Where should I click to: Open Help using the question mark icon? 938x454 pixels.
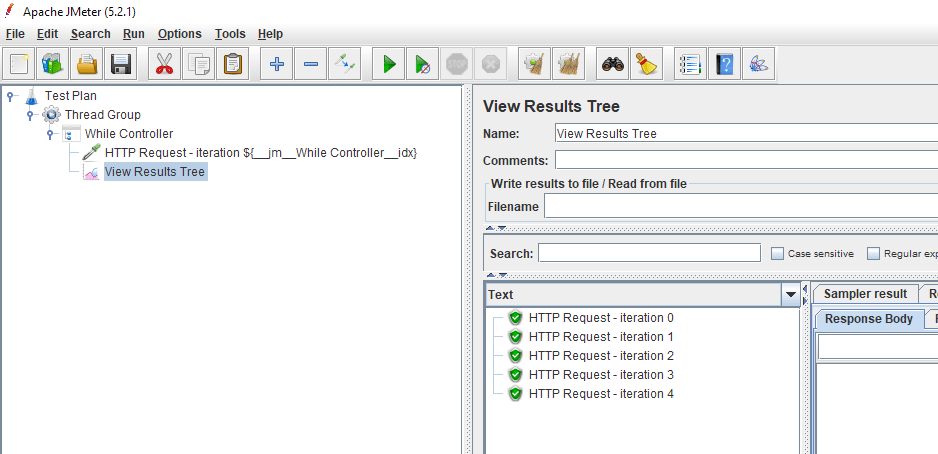click(724, 63)
